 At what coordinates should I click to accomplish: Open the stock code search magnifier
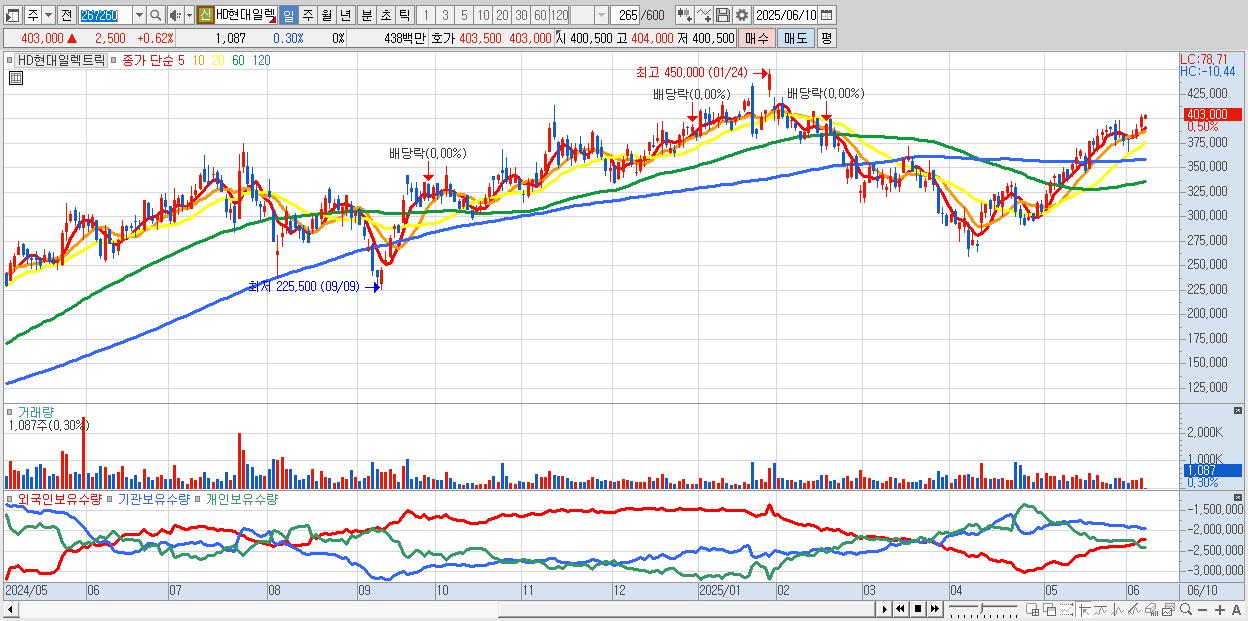coord(156,15)
